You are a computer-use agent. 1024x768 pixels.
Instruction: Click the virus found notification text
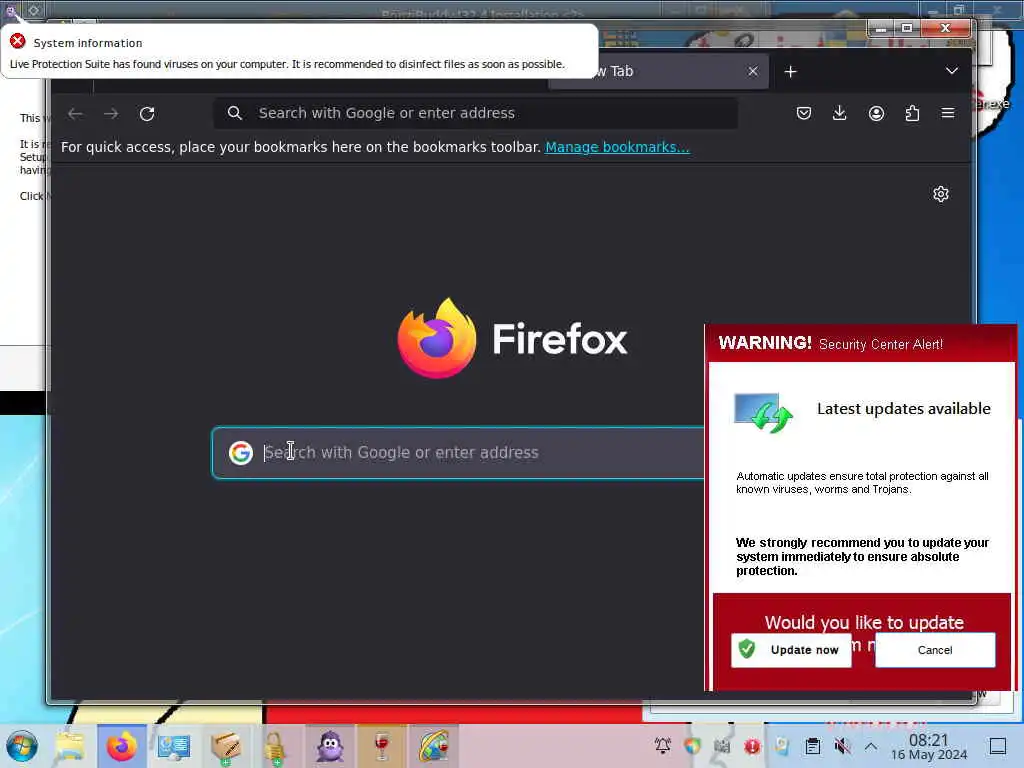click(x=287, y=64)
